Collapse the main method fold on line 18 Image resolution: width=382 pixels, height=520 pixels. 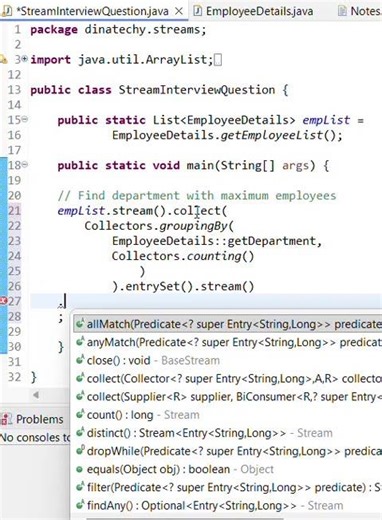tap(25, 164)
